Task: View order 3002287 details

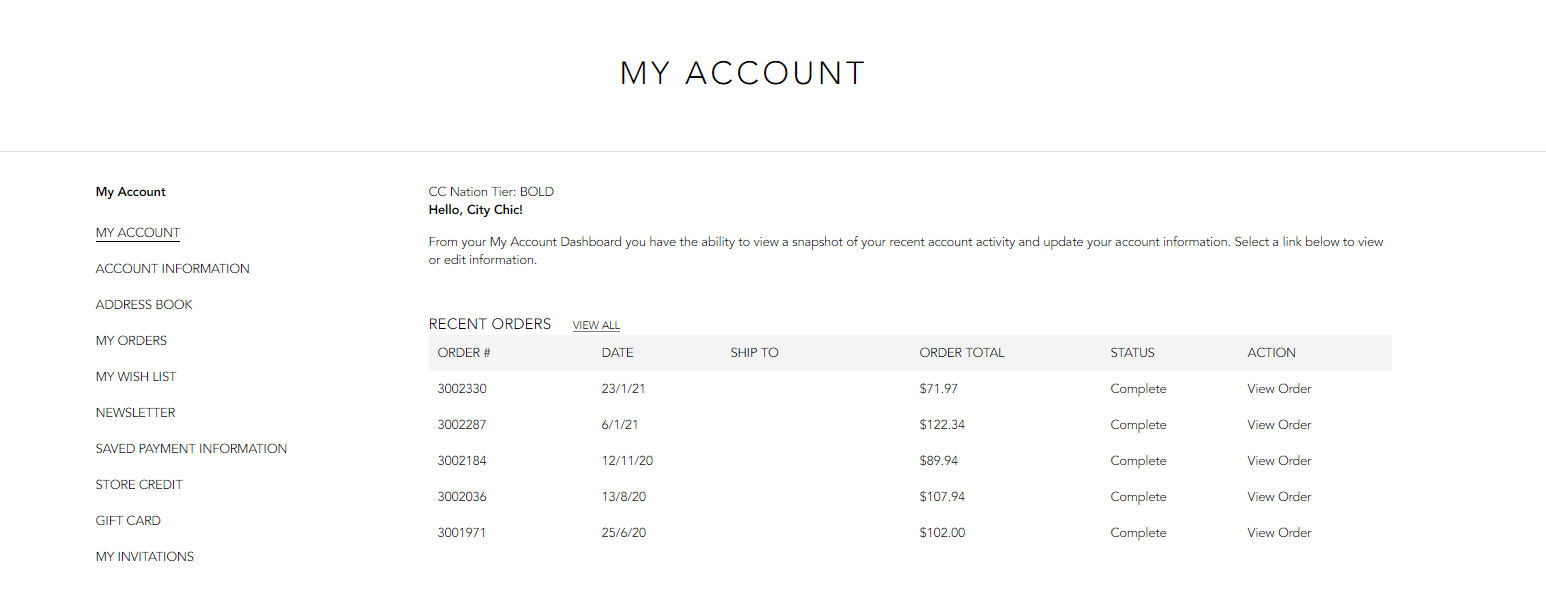Action: coord(1279,424)
